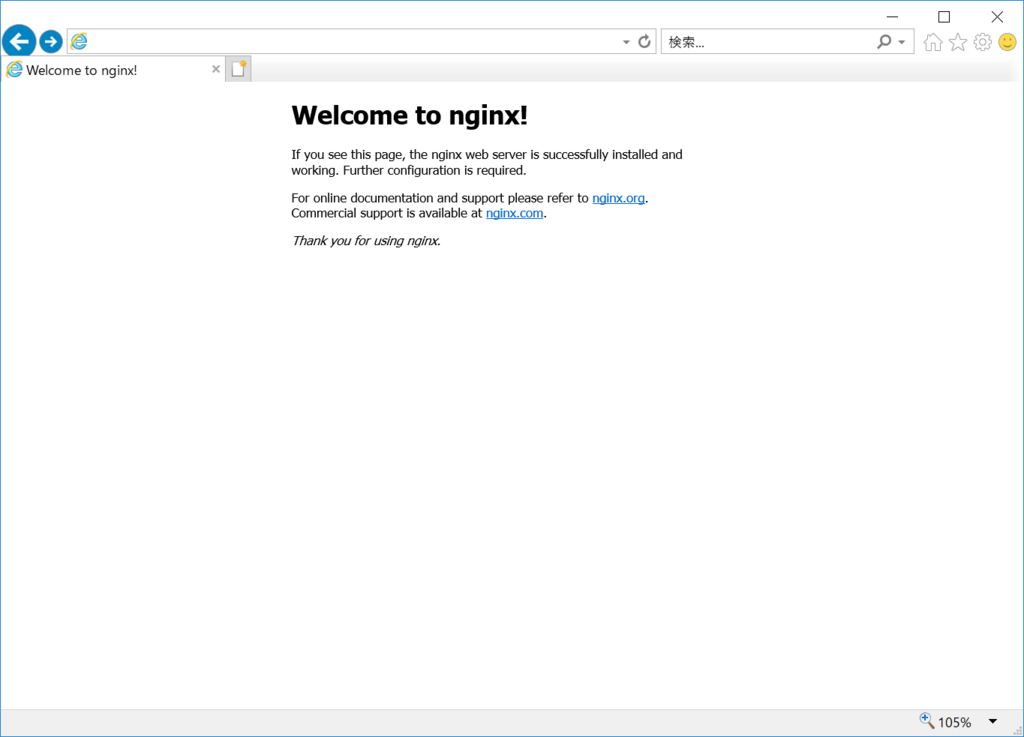1024x737 pixels.
Task: Click the smiley feedback icon
Action: pos(1007,42)
